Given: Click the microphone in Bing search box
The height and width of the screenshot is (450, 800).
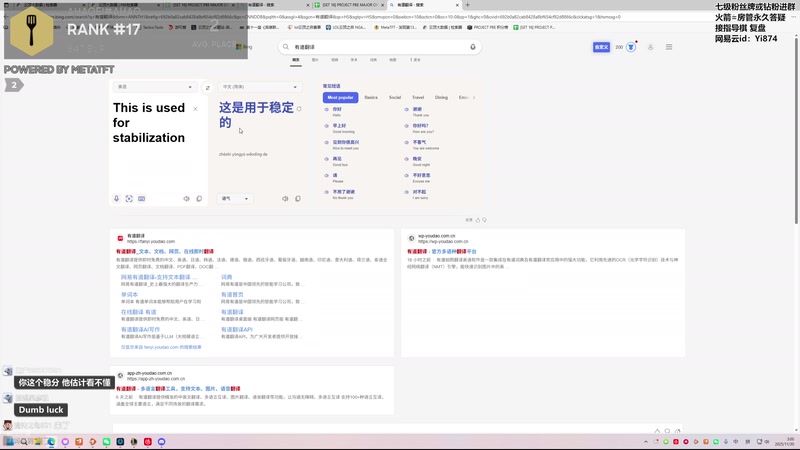Looking at the screenshot, I should click(472, 47).
